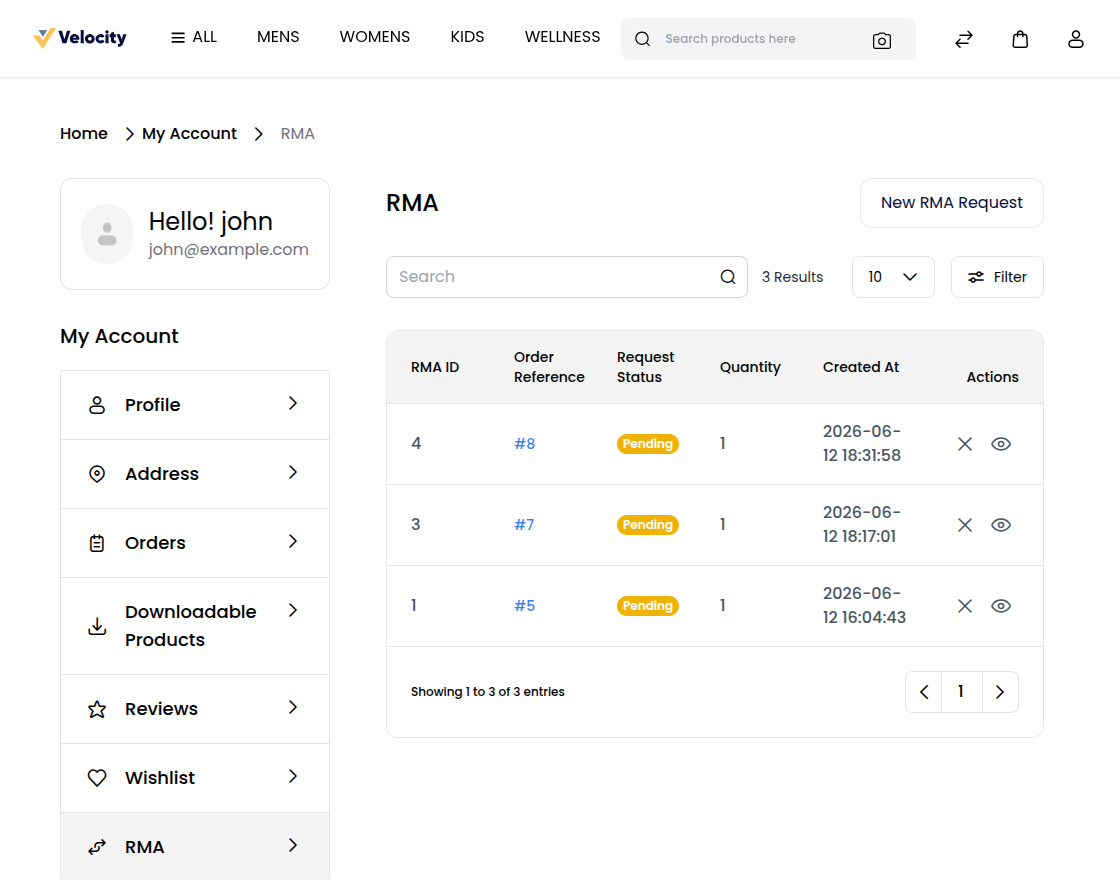The height and width of the screenshot is (880, 1120).
Task: Open the ALL categories hamburger menu
Action: [194, 37]
